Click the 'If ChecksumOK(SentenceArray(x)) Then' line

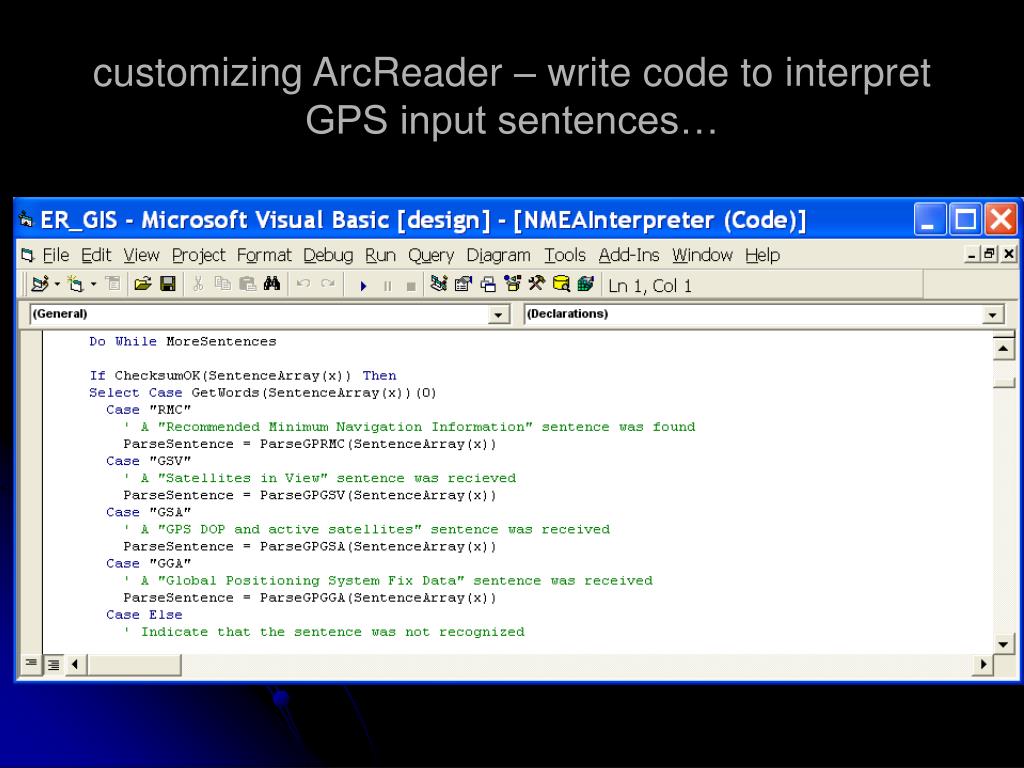point(243,376)
